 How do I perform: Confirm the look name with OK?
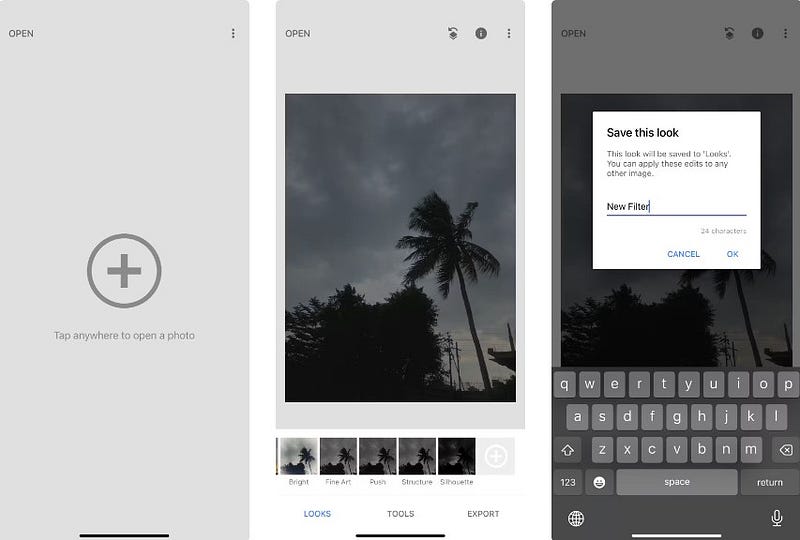click(732, 254)
